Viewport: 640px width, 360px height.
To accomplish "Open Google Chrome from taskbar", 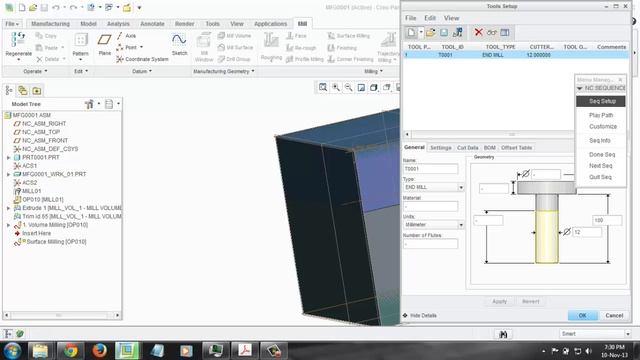I will tap(70, 351).
